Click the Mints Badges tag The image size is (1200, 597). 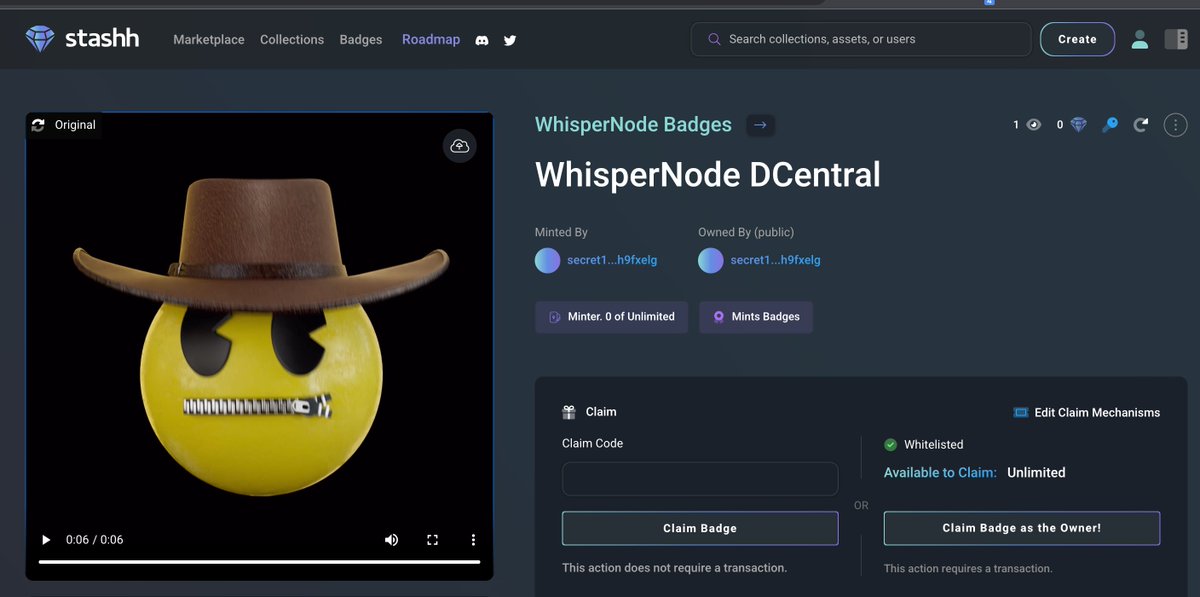756,317
